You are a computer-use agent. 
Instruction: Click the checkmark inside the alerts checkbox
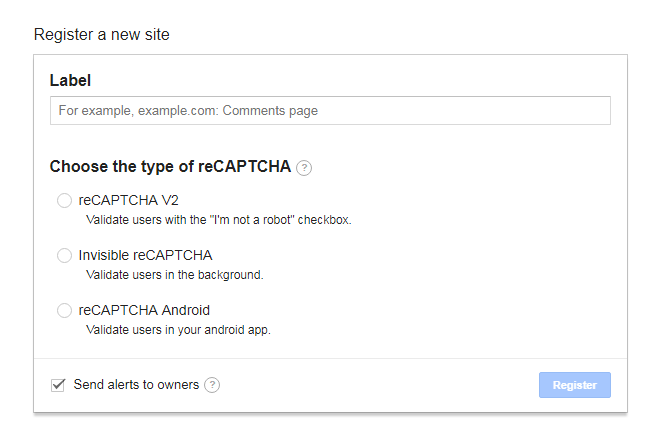[58, 384]
